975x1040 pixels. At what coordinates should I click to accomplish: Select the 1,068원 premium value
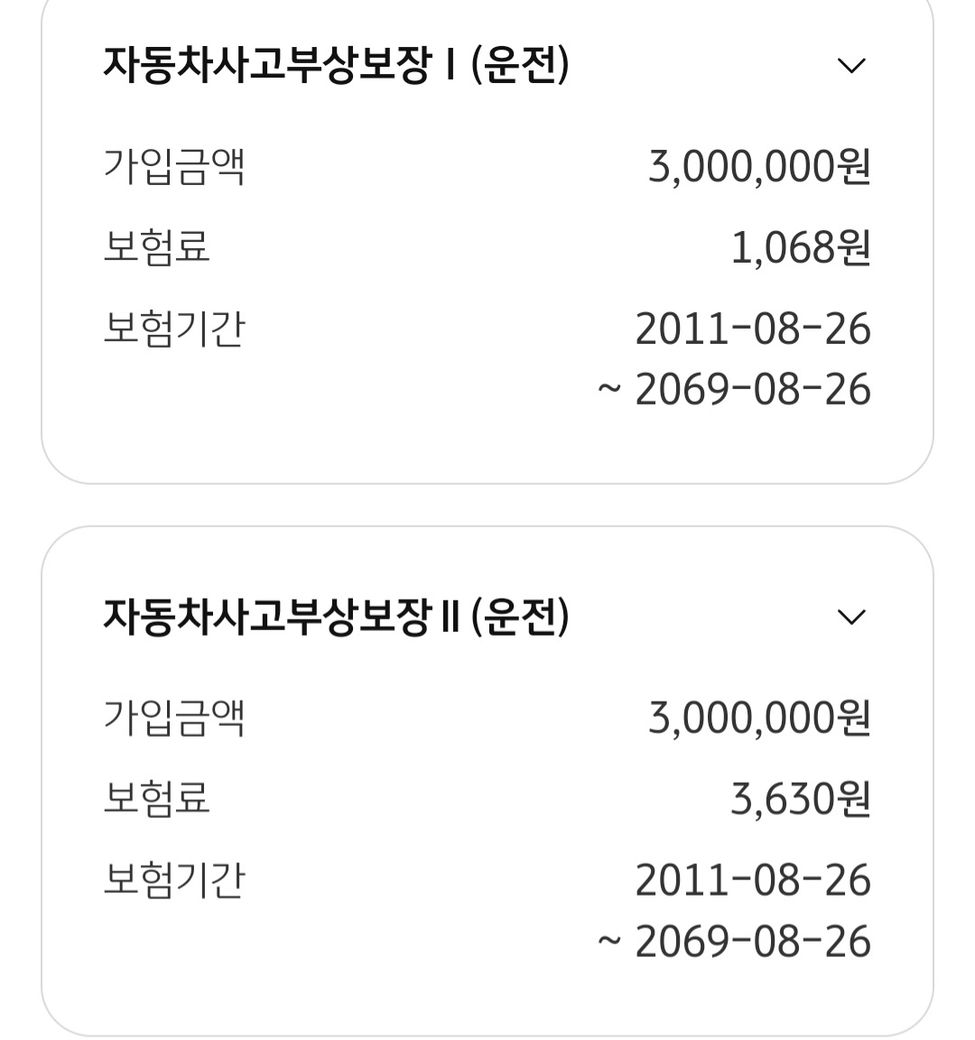point(800,248)
